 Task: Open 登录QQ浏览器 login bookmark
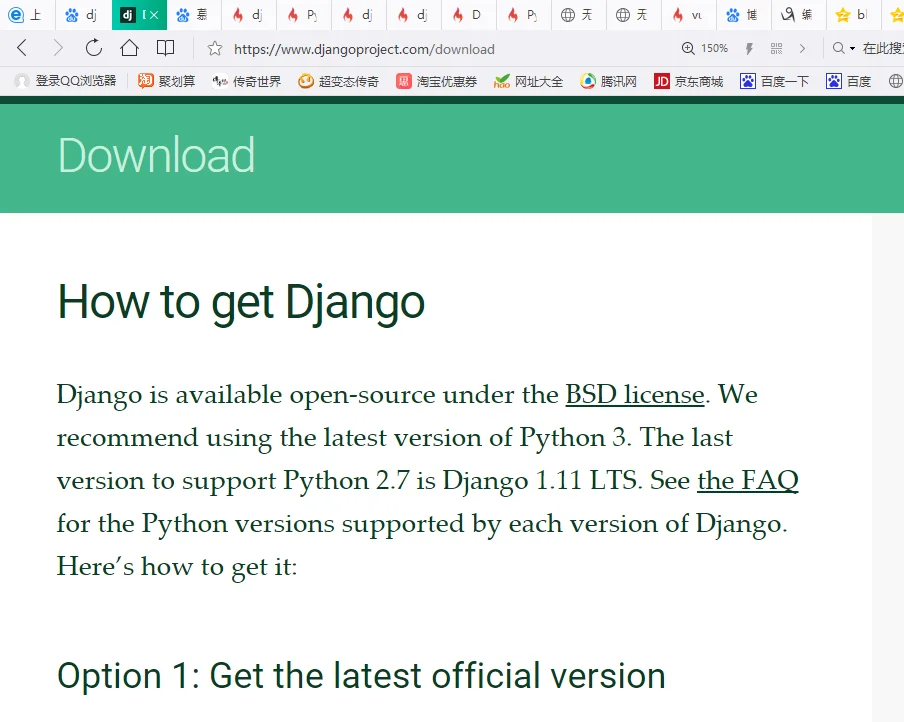click(65, 81)
